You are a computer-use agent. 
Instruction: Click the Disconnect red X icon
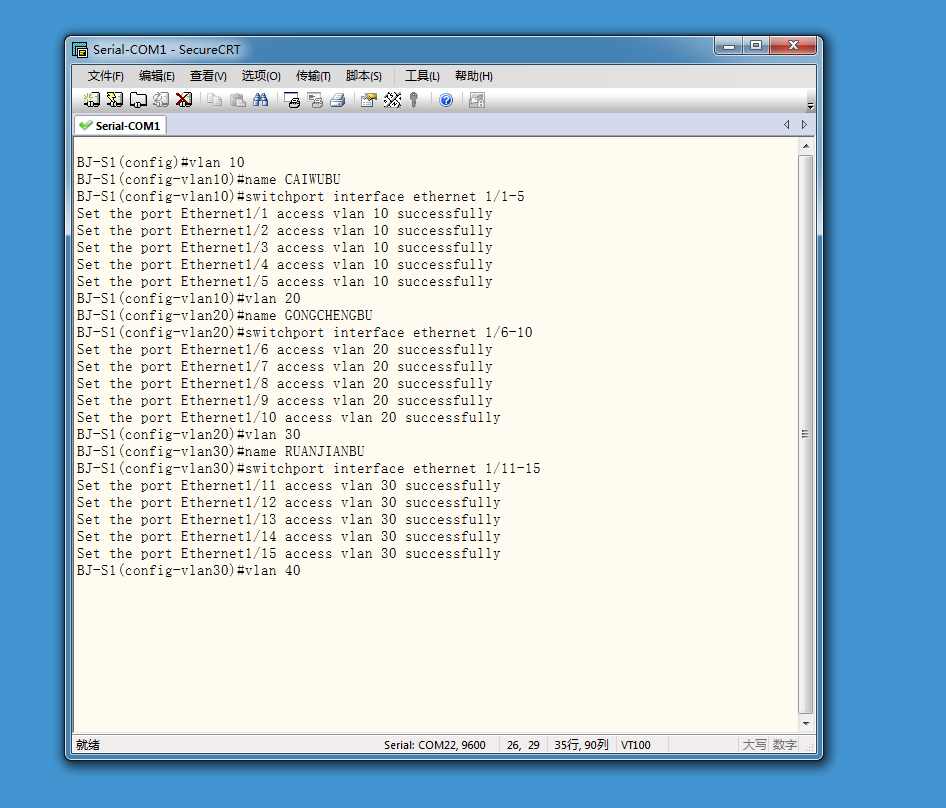pos(184,100)
